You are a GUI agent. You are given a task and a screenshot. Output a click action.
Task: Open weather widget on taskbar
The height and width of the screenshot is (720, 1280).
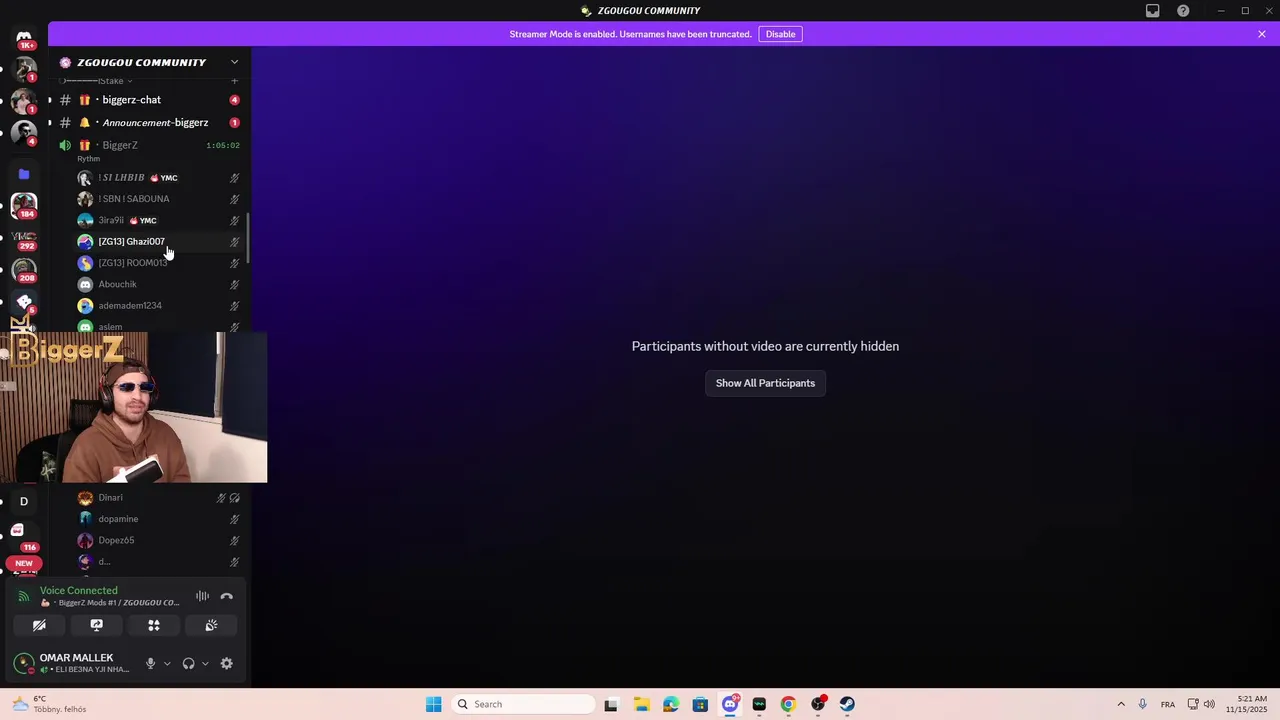50,704
